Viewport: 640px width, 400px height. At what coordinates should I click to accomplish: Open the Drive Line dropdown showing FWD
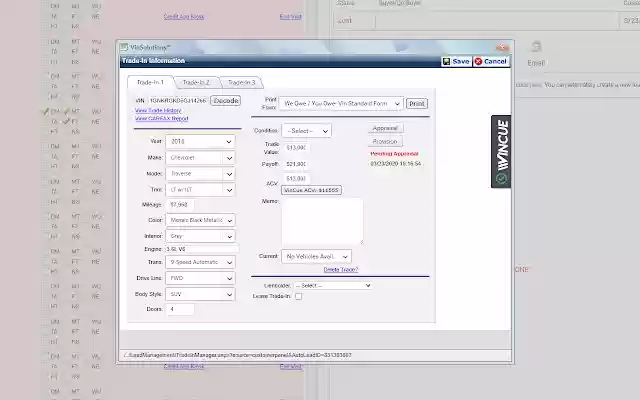[200, 278]
